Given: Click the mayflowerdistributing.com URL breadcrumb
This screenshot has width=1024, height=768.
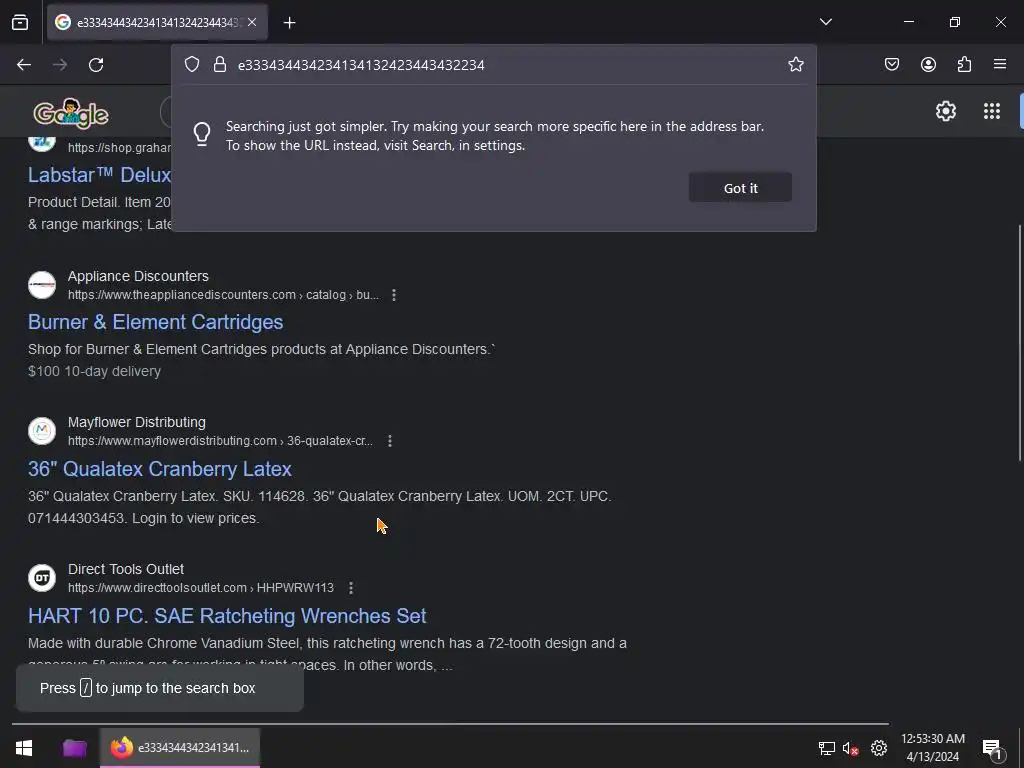Looking at the screenshot, I should [220, 441].
